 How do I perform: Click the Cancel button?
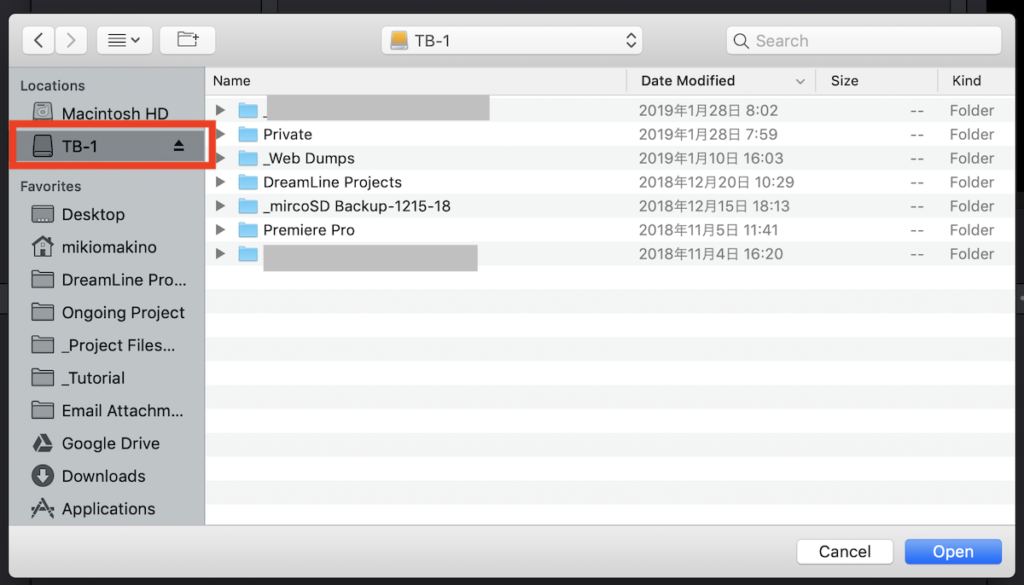click(844, 552)
